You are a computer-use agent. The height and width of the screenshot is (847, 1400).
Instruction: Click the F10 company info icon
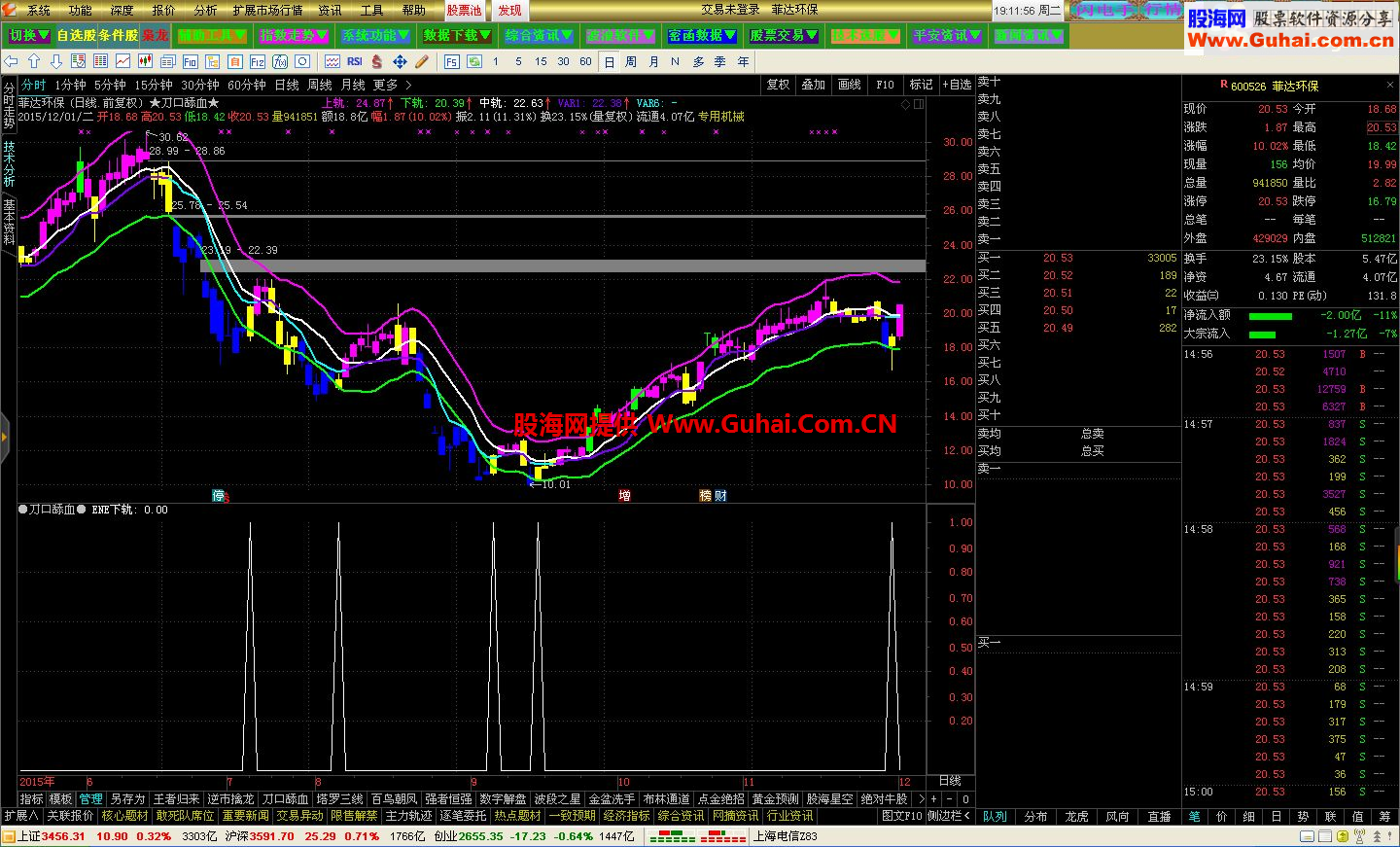(191, 61)
